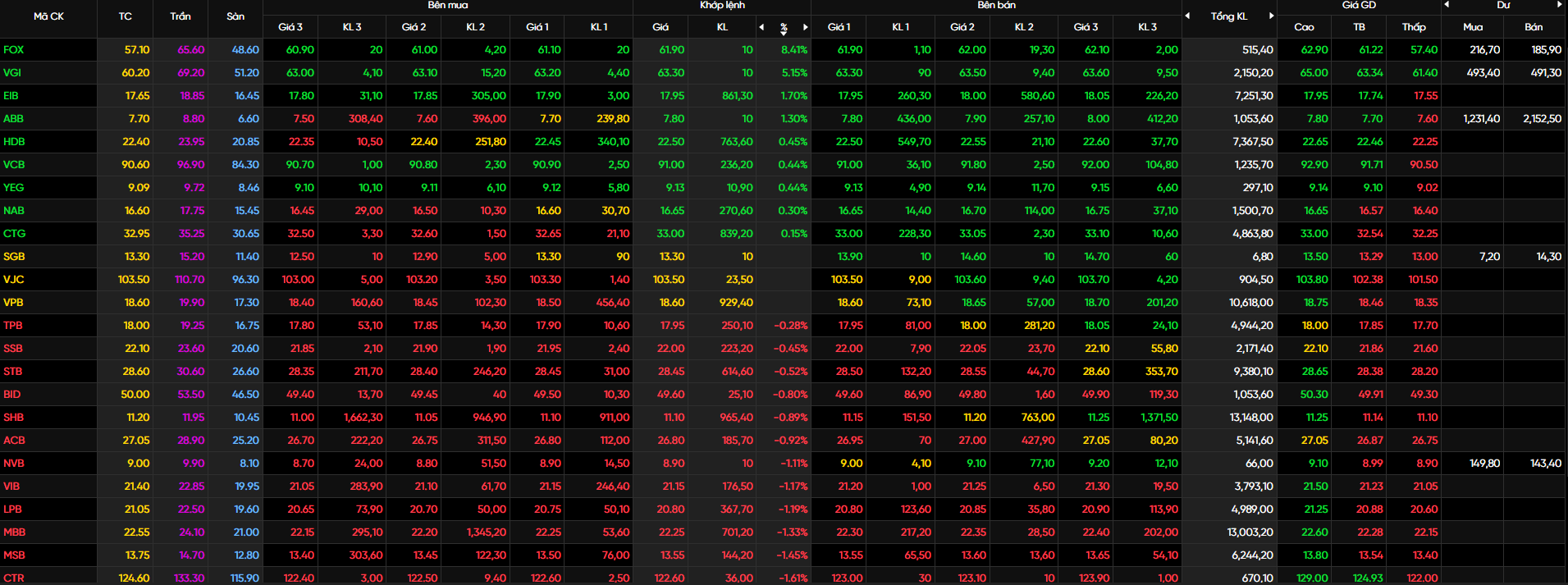Click the Sàn column header
The image size is (1568, 585).
point(235,16)
